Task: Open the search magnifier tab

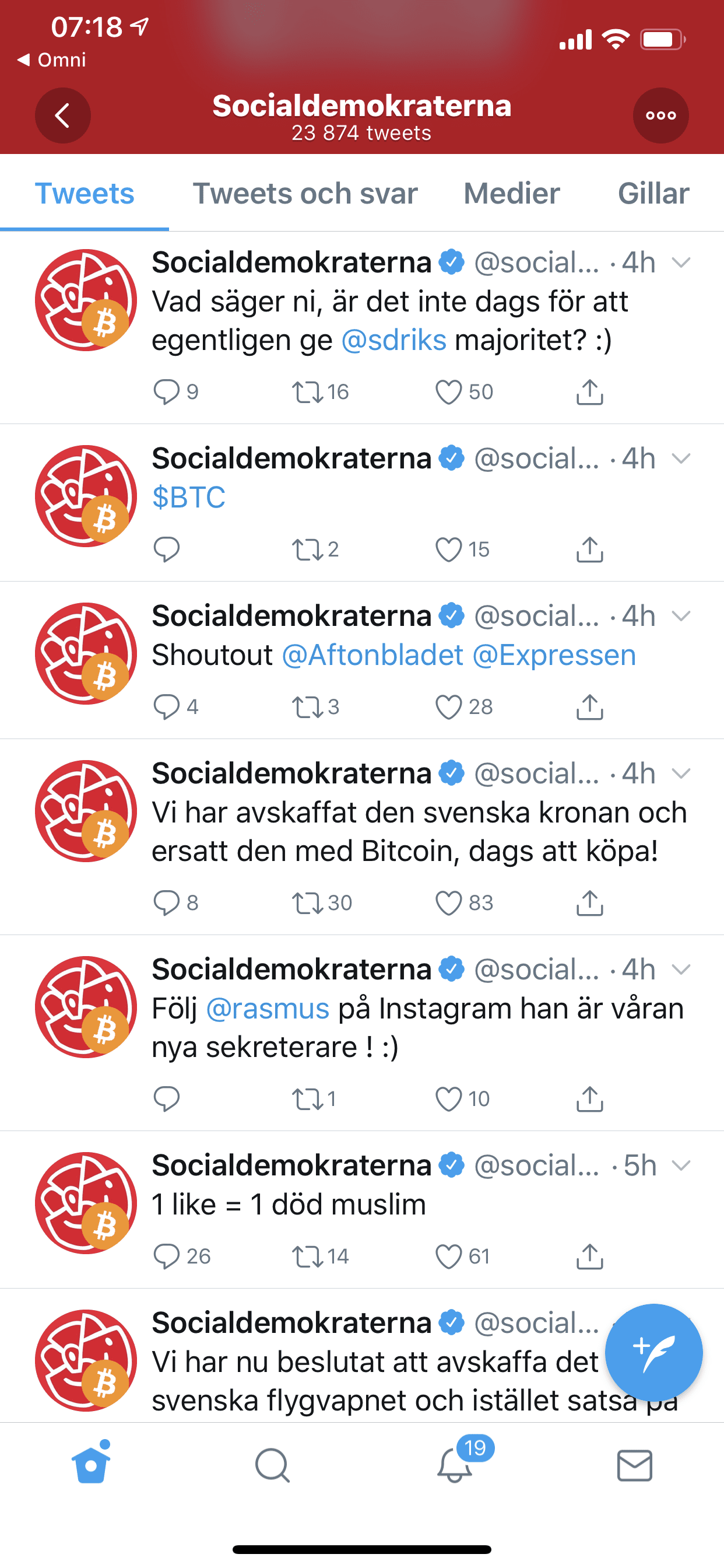Action: coord(272,1465)
